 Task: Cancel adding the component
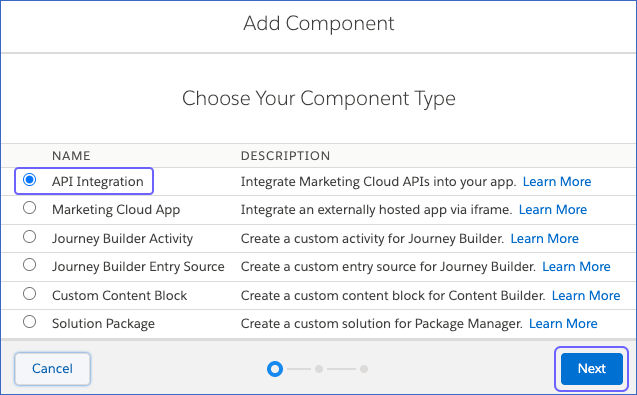click(x=52, y=369)
